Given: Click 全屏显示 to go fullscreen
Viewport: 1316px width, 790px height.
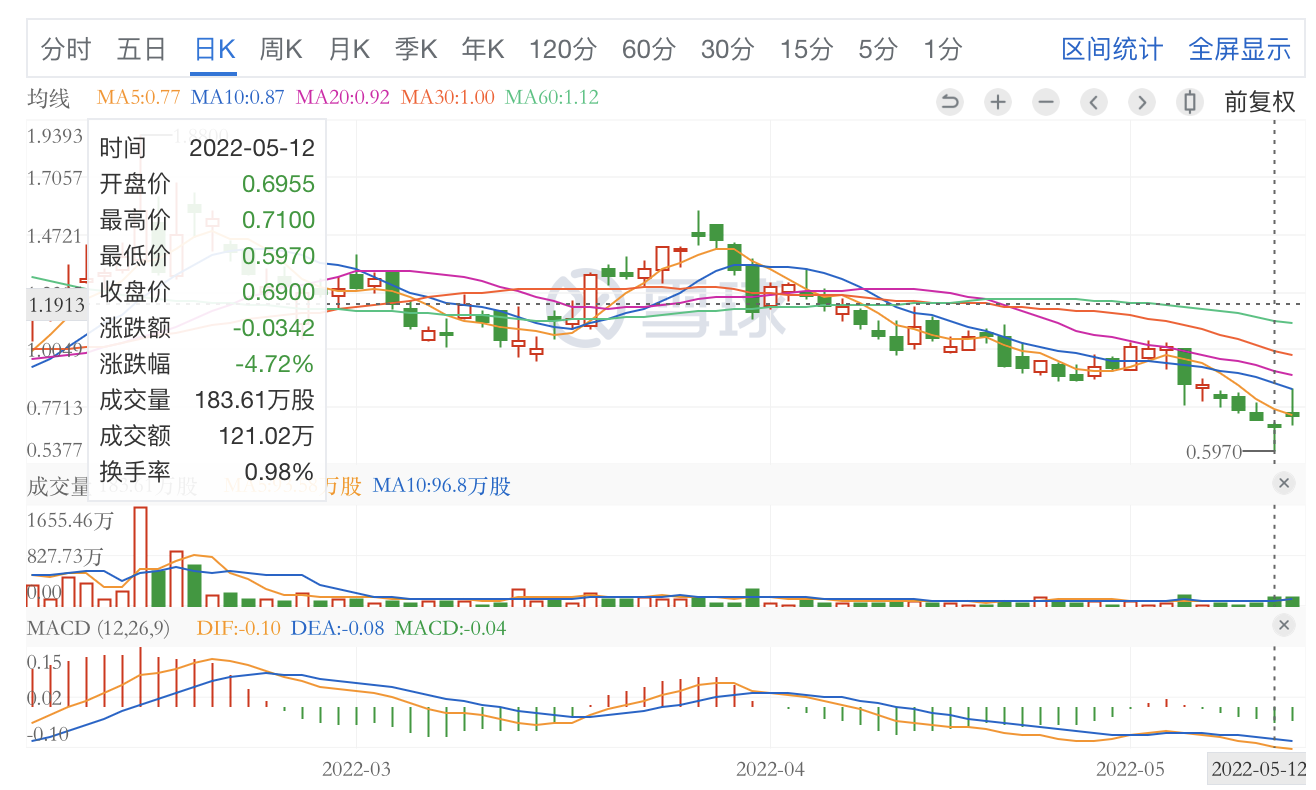Looking at the screenshot, I should click(1239, 49).
